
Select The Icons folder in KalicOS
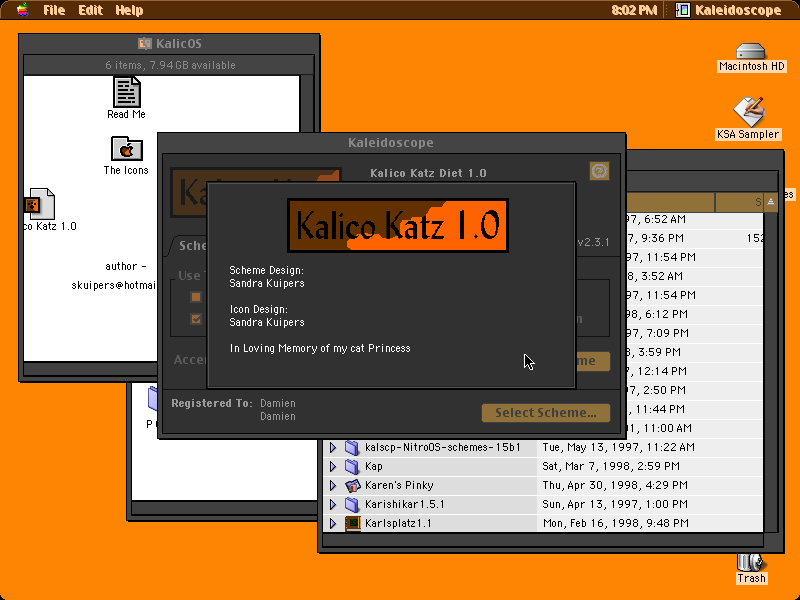(x=127, y=148)
